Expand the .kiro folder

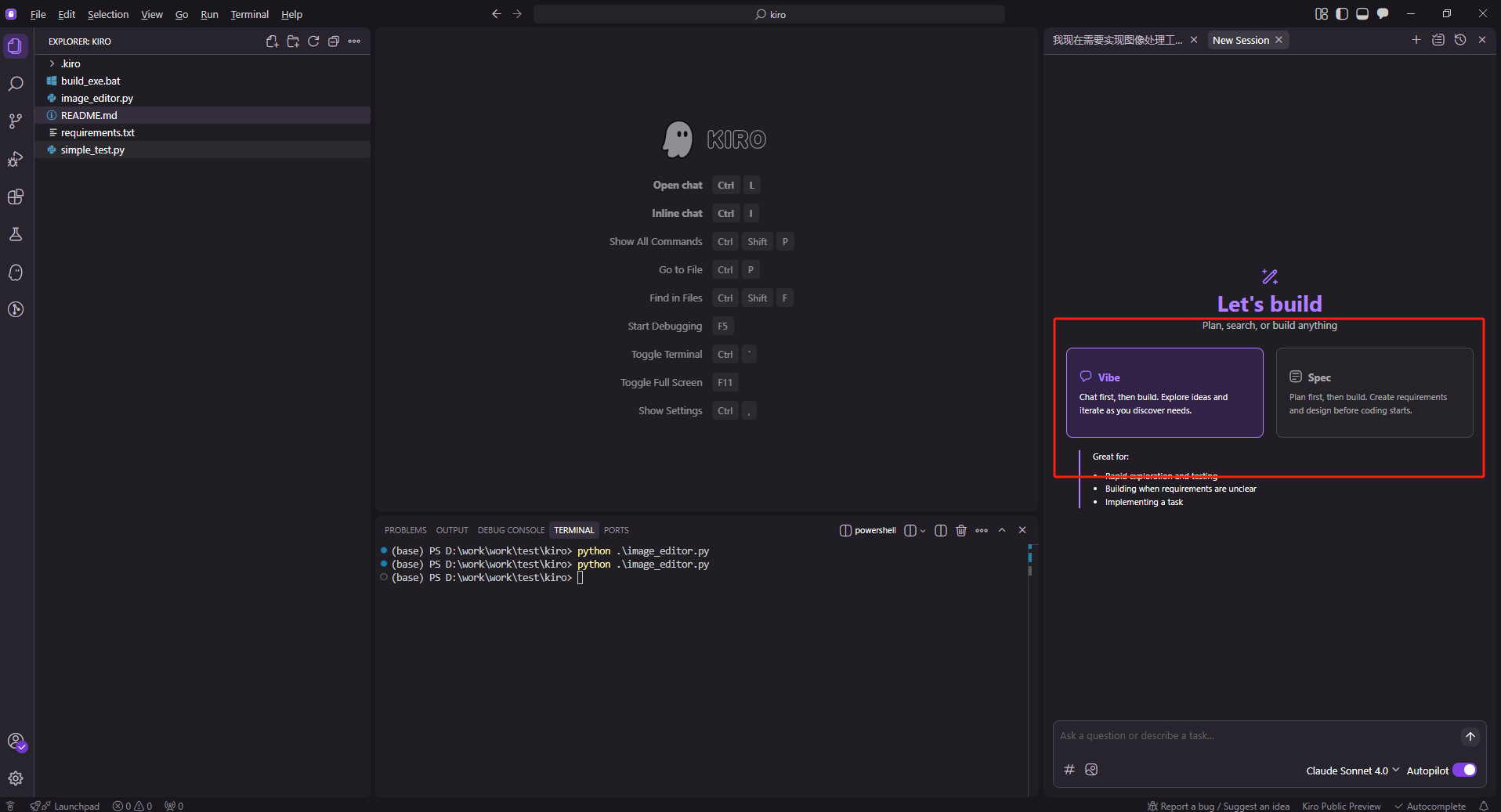(x=202, y=63)
